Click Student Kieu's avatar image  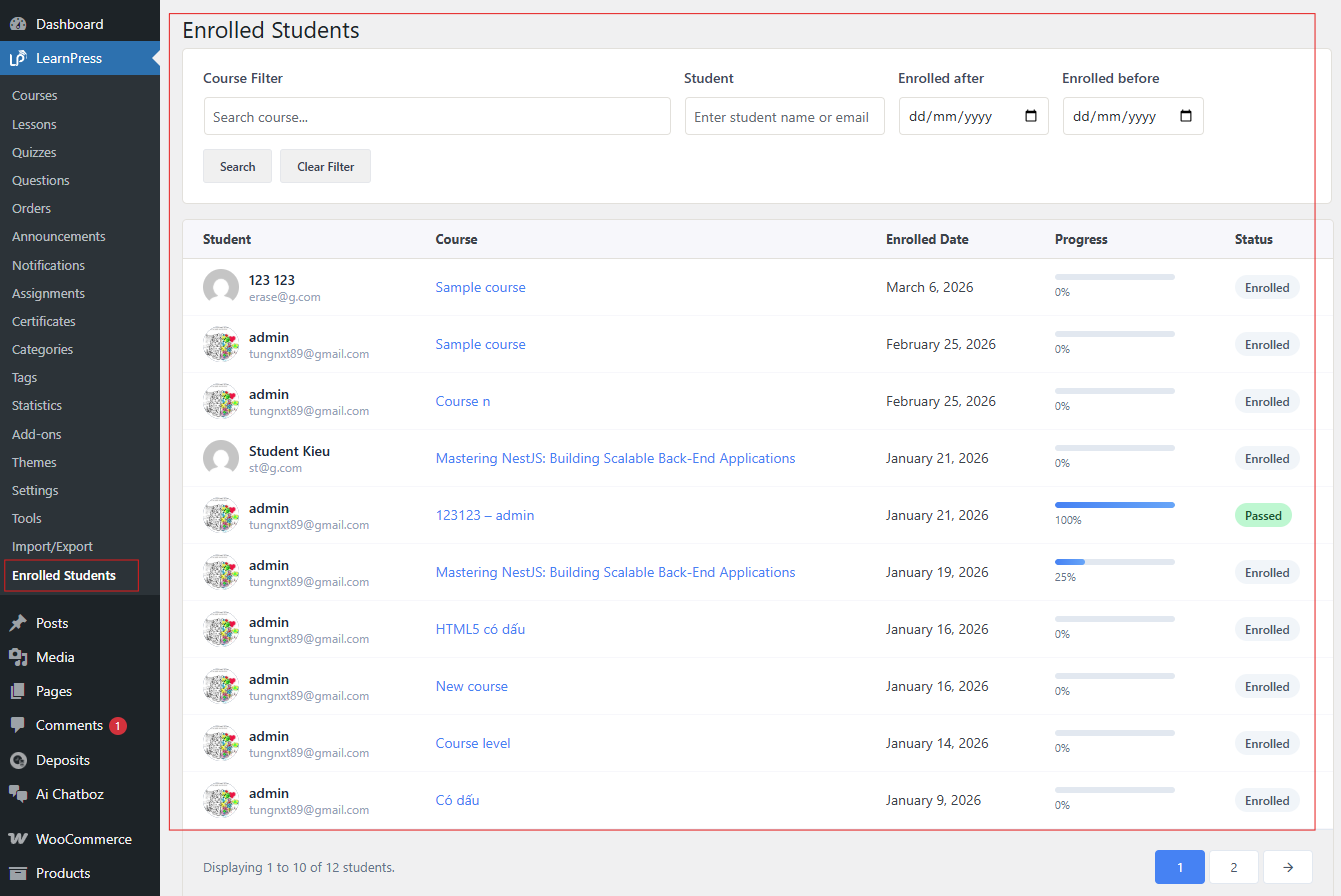coord(220,458)
